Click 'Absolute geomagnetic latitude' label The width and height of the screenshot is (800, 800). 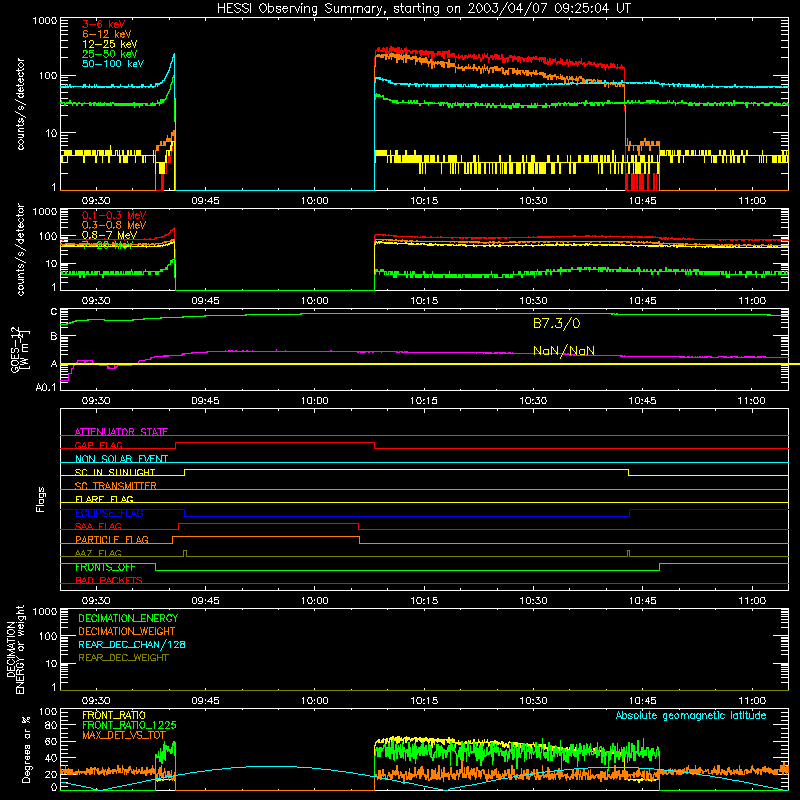click(691, 716)
